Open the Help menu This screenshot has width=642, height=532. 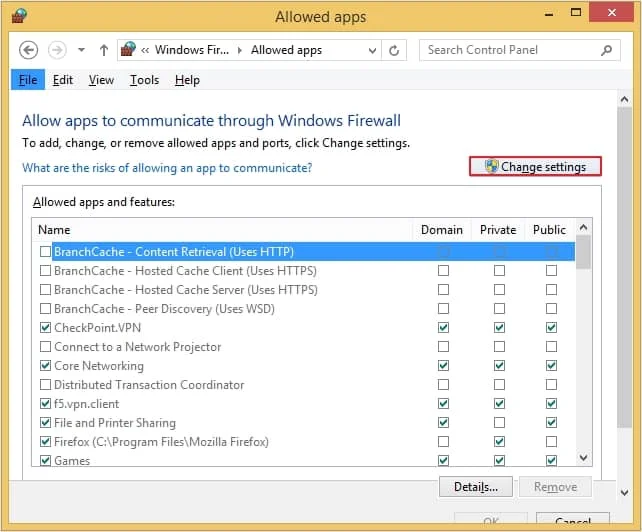[x=187, y=80]
